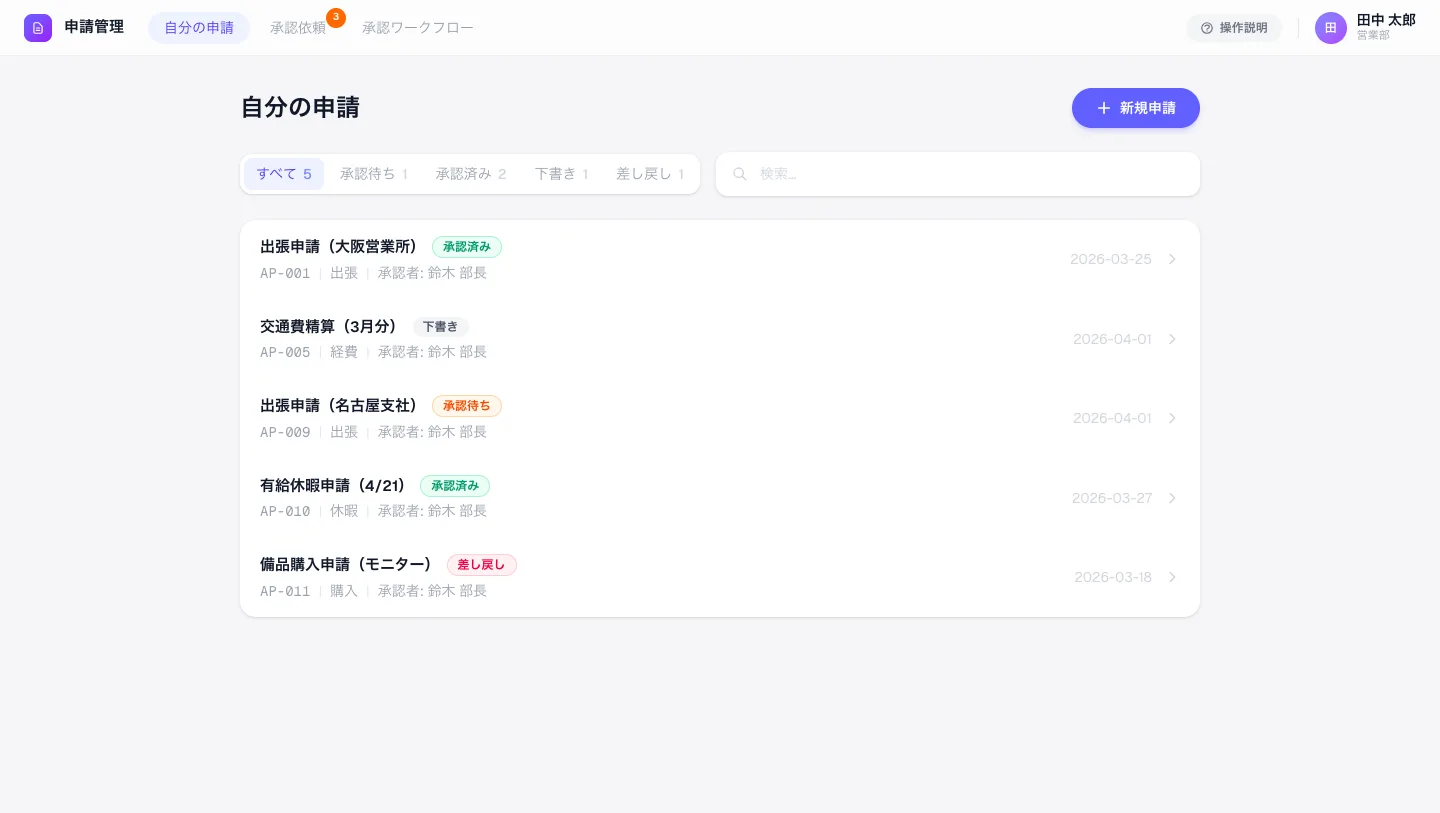Click the purple 申請管理 app logo icon
This screenshot has width=1440, height=813.
[x=38, y=28]
